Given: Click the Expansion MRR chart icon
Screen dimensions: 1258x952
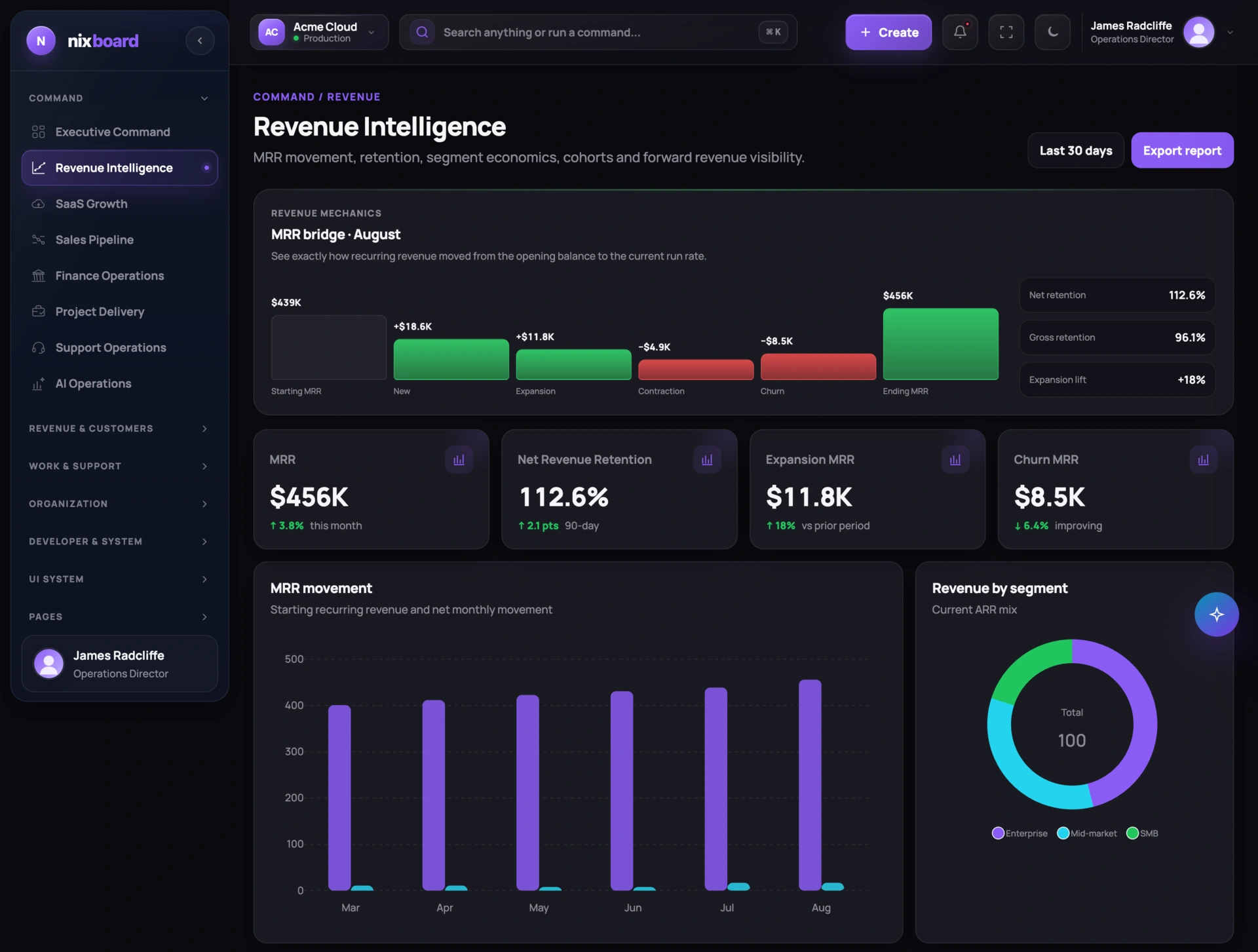Looking at the screenshot, I should point(955,459).
